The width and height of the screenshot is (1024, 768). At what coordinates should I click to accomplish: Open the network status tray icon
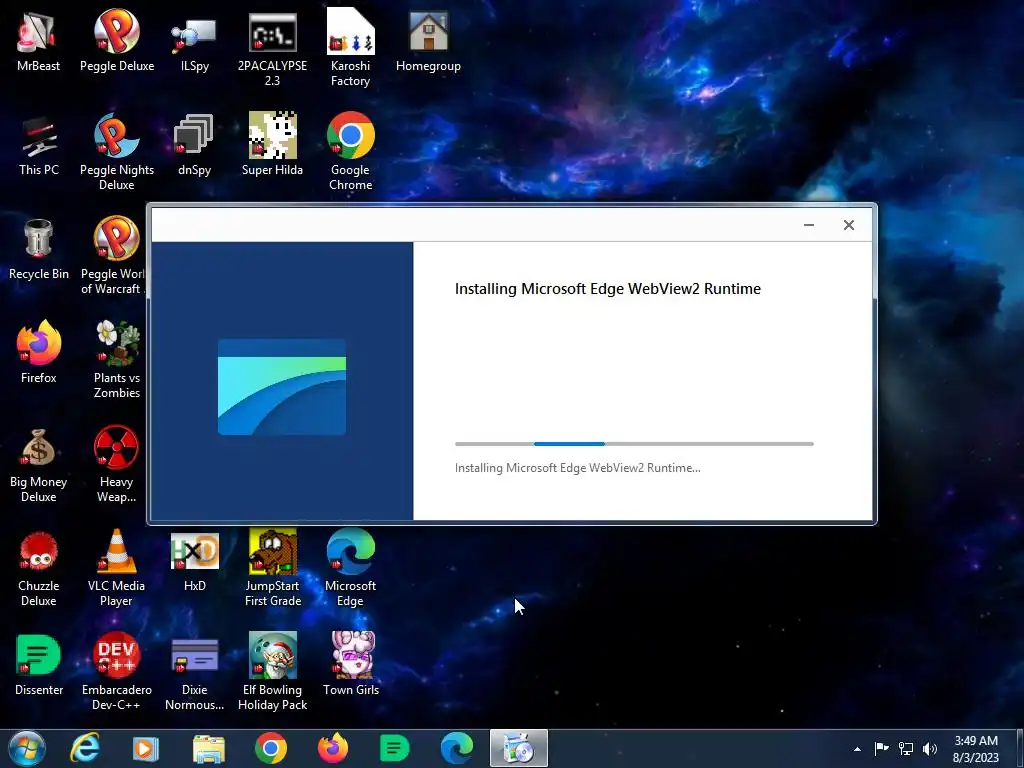(906, 749)
